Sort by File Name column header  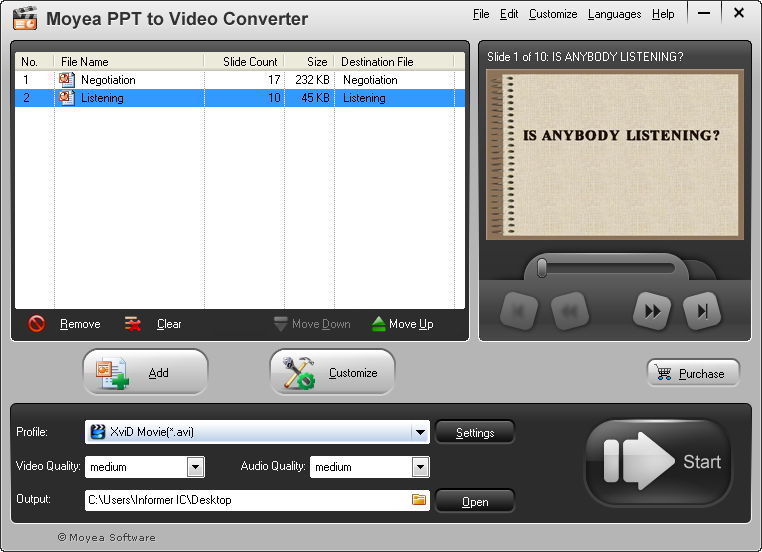[128, 62]
